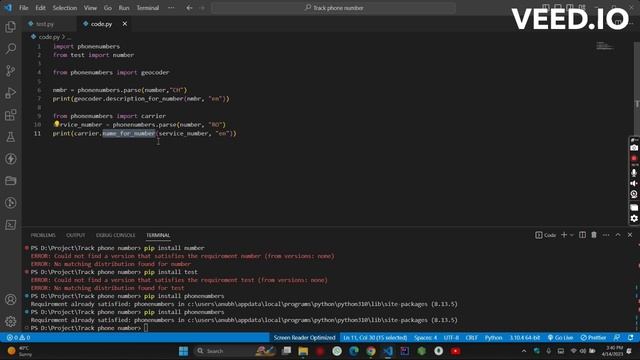Image resolution: width=640 pixels, height=360 pixels.
Task: Maximize the panel with the chevron up
Action: 618,235
